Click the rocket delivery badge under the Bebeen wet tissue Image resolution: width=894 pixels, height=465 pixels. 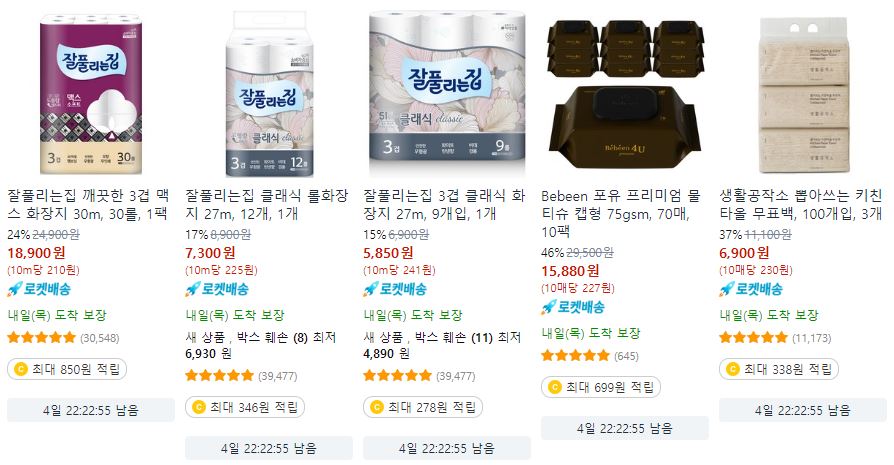[x=573, y=308]
